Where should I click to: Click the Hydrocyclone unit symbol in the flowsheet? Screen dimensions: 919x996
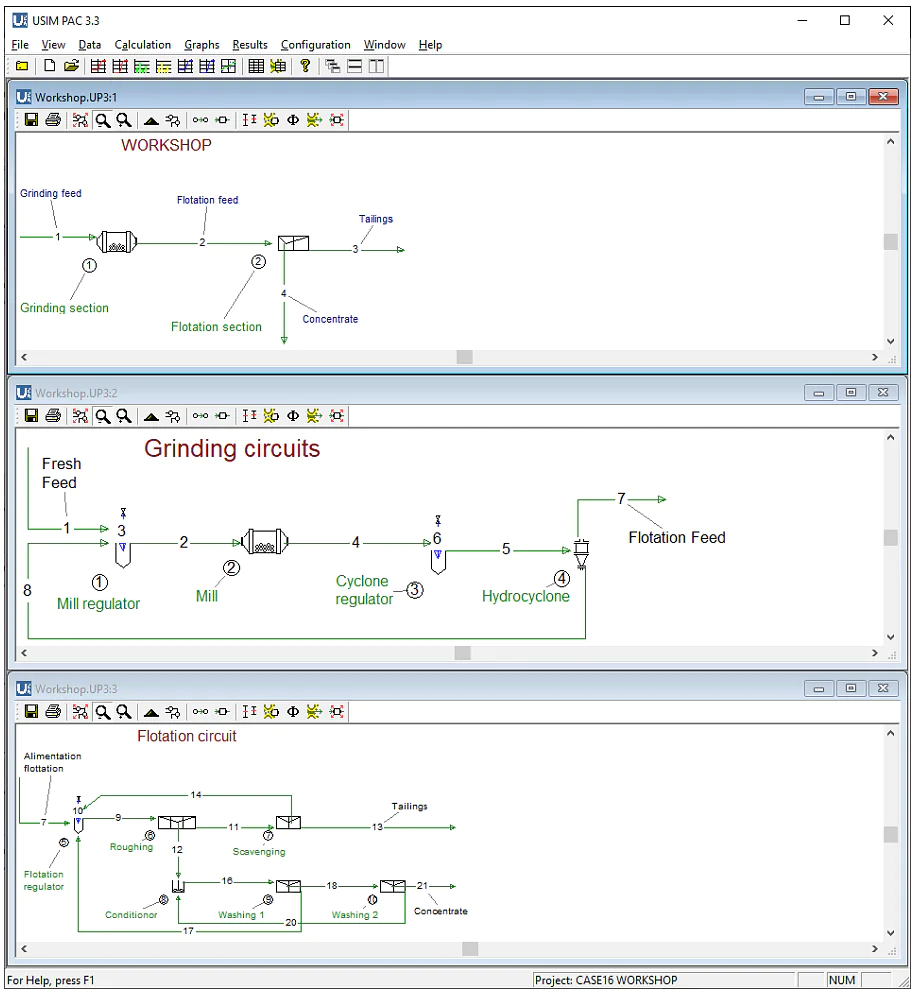pyautogui.click(x=581, y=554)
